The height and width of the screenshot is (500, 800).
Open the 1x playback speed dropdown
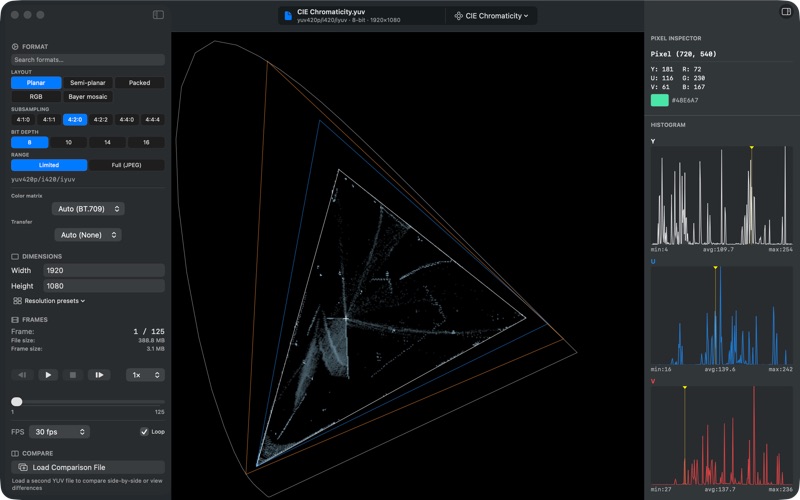tap(145, 375)
